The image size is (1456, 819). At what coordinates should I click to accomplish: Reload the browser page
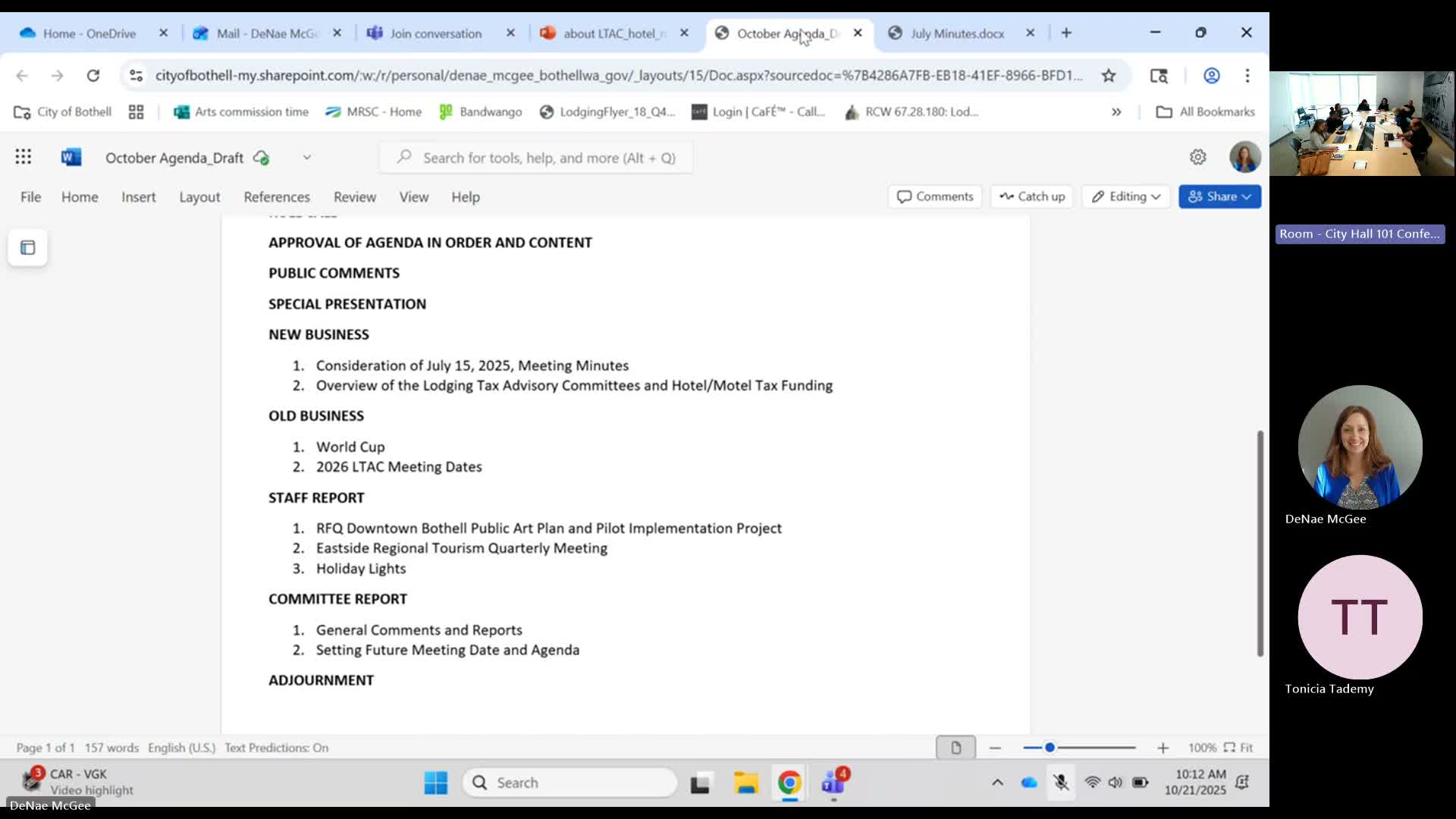click(x=93, y=75)
